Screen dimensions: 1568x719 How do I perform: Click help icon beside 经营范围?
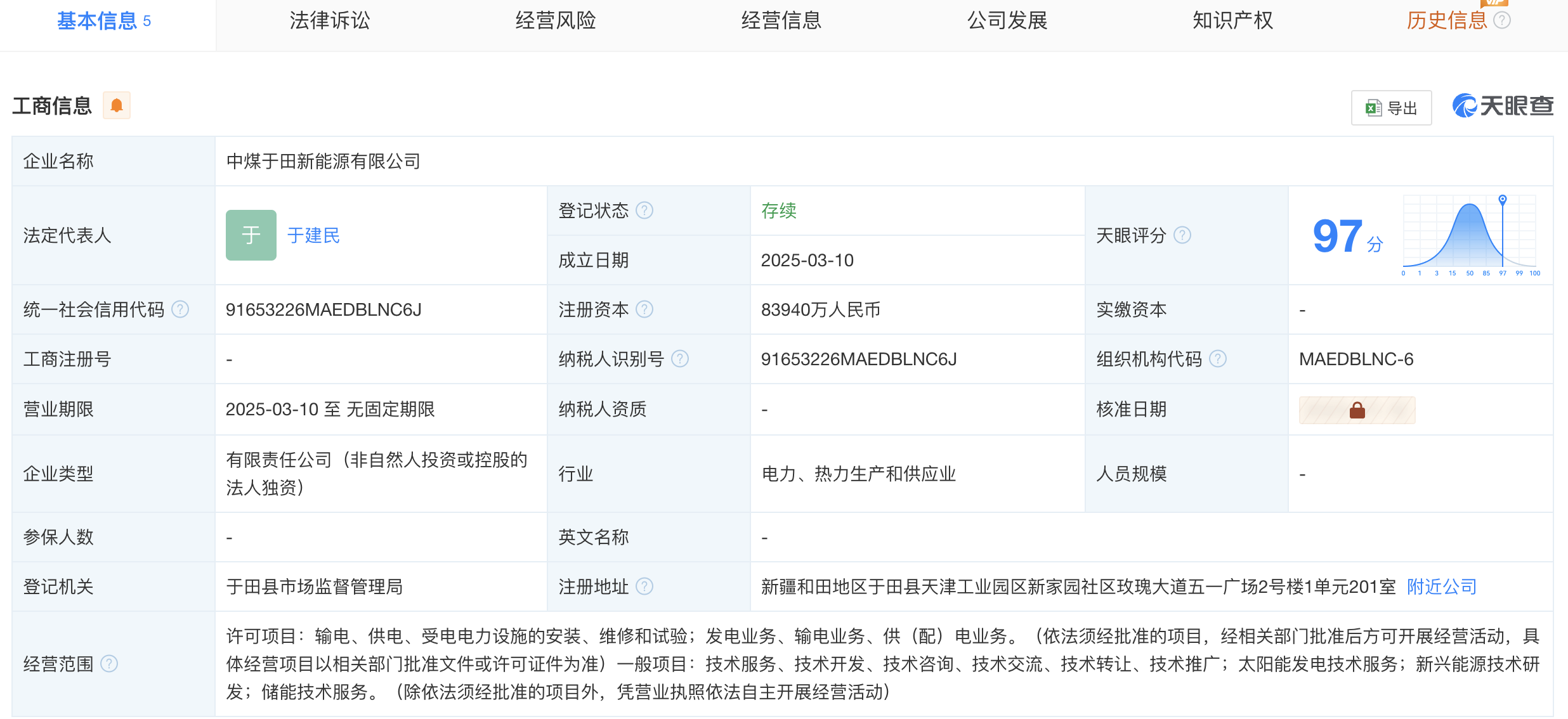109,664
